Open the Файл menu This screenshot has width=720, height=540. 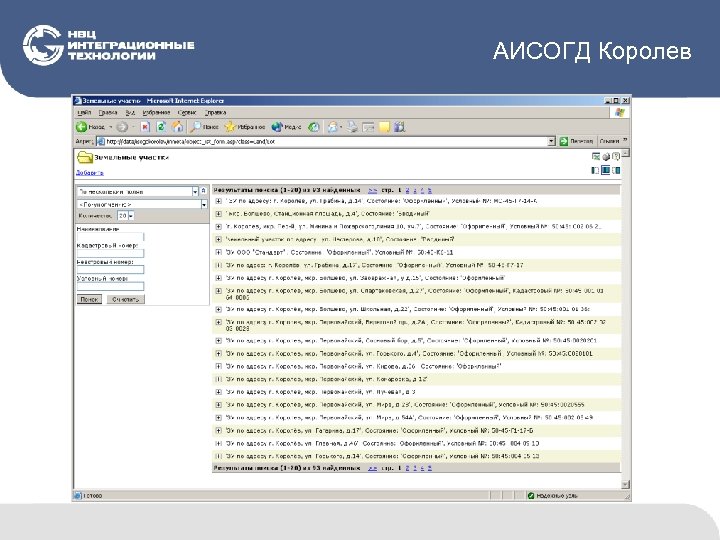tap(84, 112)
